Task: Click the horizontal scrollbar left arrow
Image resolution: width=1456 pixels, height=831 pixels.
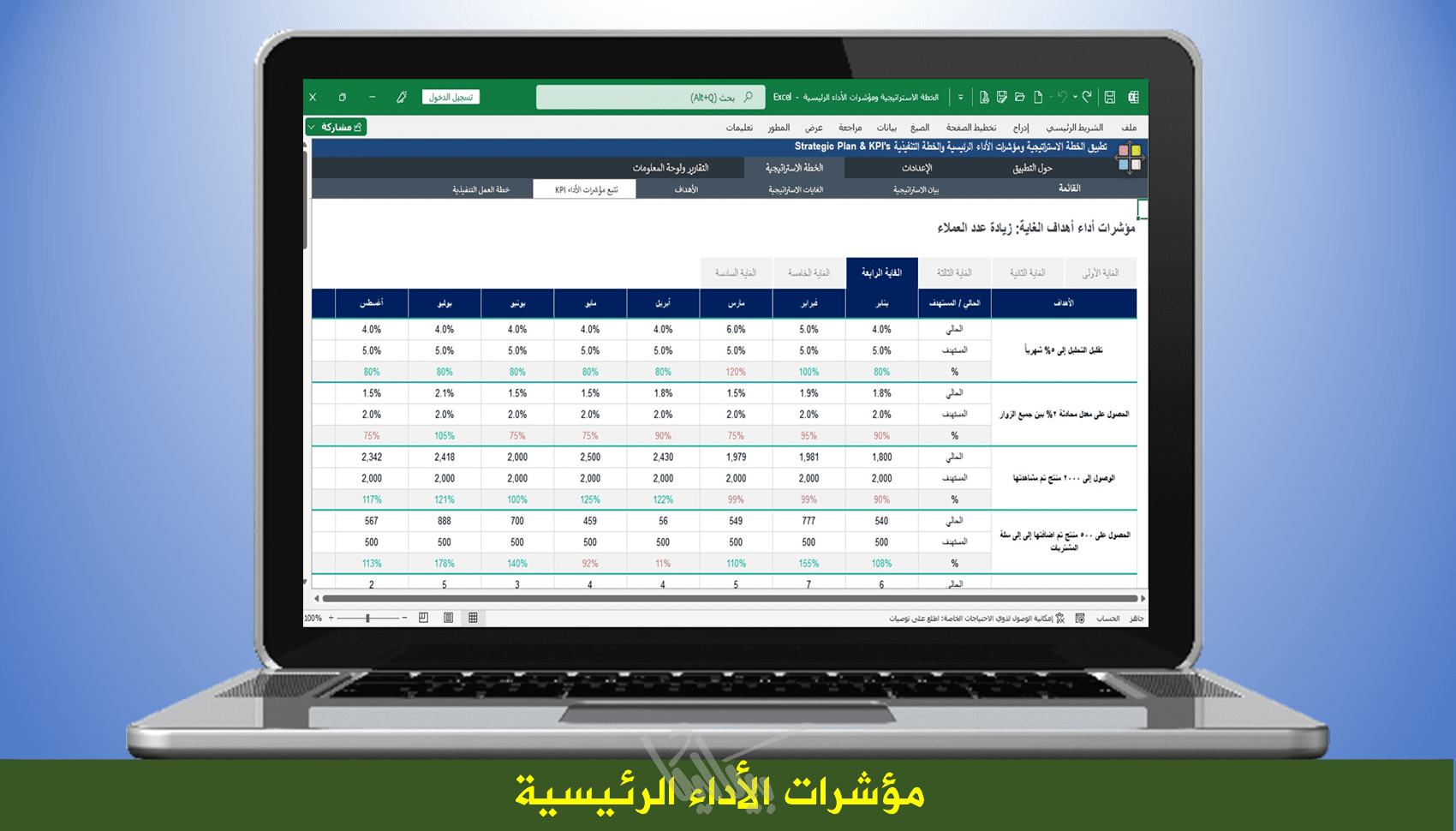Action: 317,598
